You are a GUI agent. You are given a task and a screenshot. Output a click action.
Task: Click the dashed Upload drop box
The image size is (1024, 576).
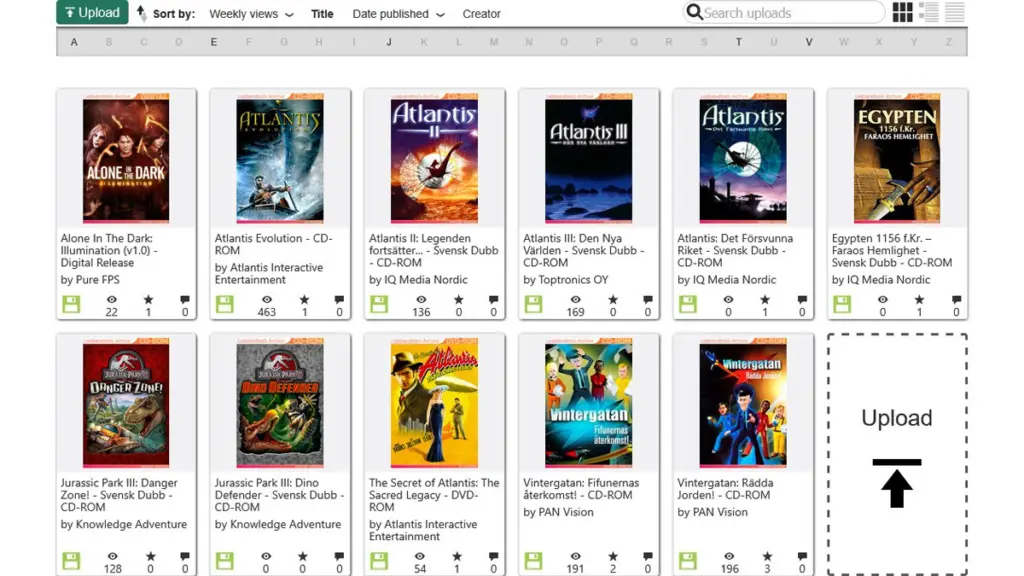897,455
